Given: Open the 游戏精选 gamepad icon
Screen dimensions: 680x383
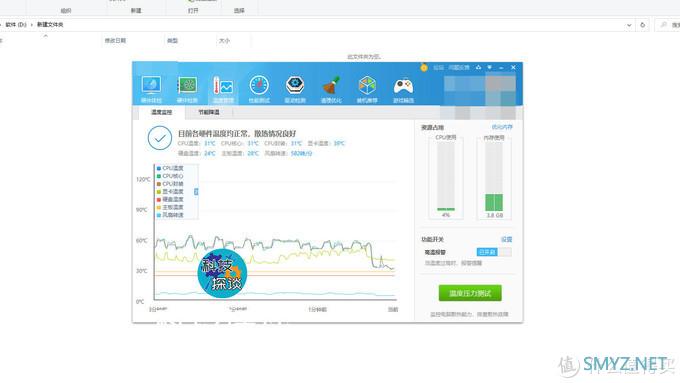Looking at the screenshot, I should tap(403, 89).
